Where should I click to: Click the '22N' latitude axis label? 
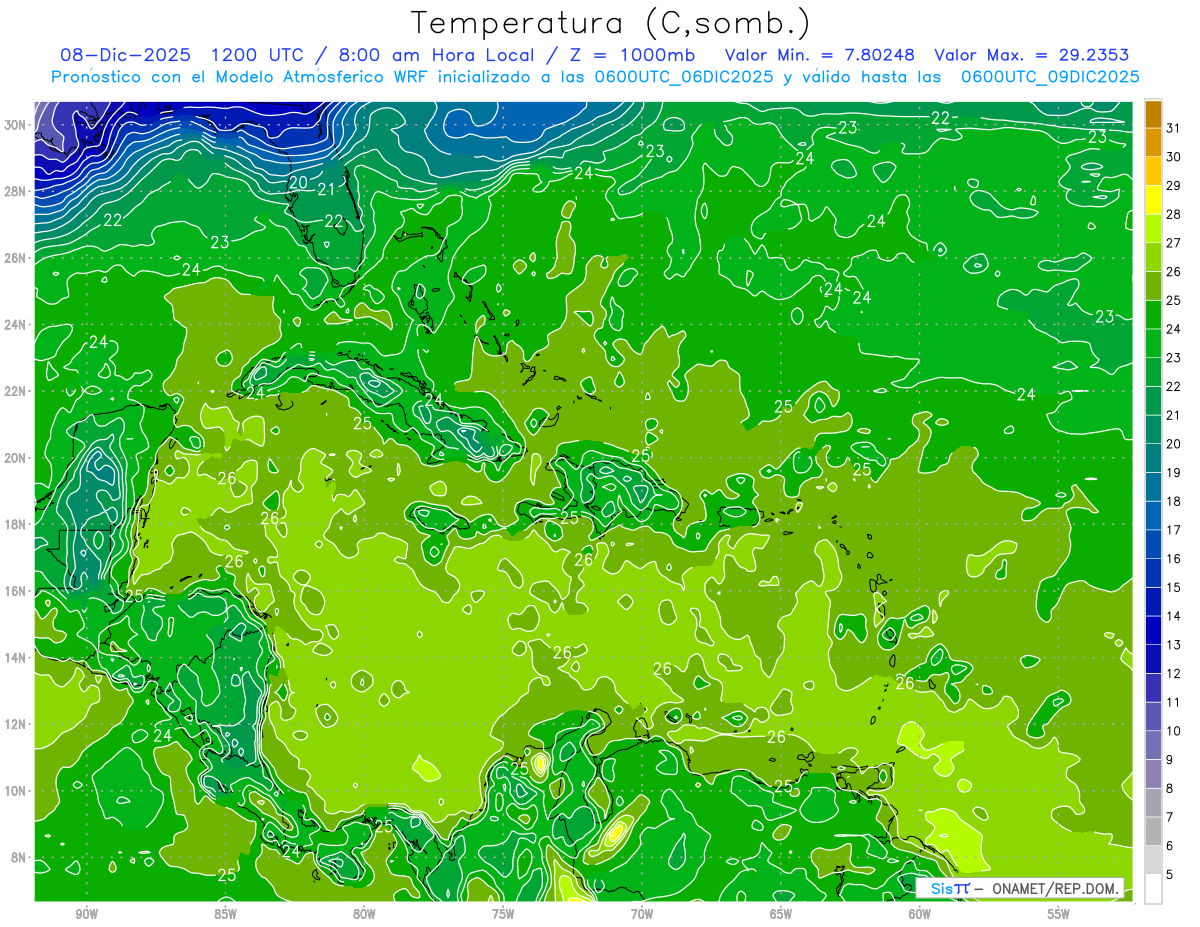tap(15, 391)
